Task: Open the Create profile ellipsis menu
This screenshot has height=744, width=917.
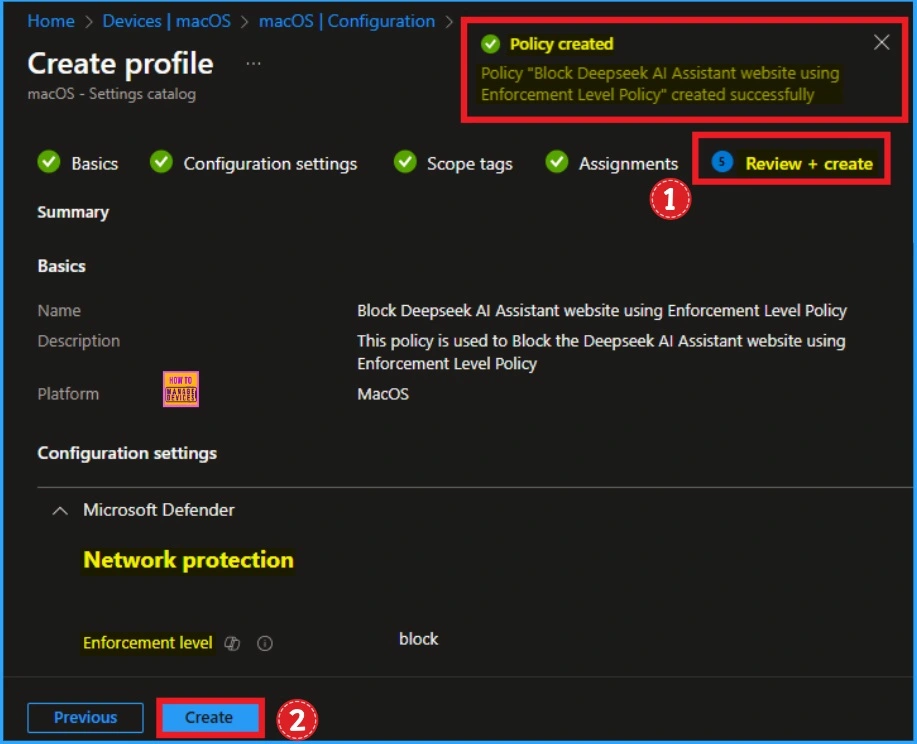Action: [x=253, y=63]
